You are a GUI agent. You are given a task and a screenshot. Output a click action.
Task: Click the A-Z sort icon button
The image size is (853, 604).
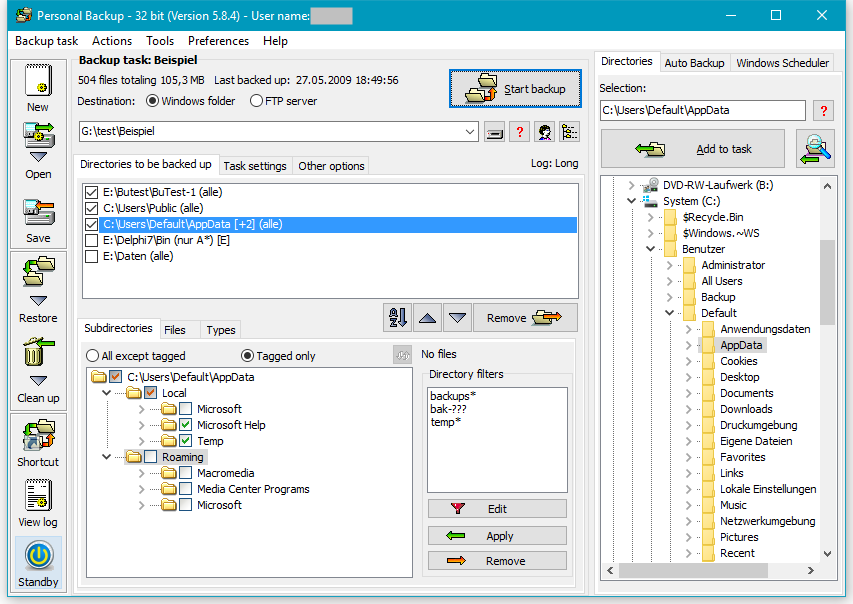(x=398, y=317)
